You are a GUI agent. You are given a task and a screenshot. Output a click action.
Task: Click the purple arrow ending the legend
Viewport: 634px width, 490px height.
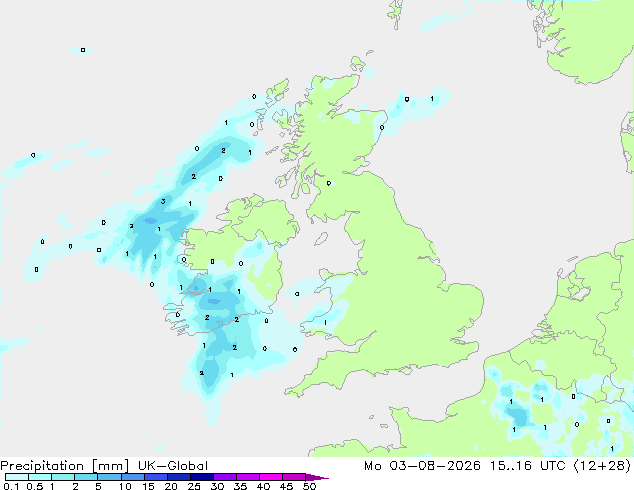[x=317, y=477]
